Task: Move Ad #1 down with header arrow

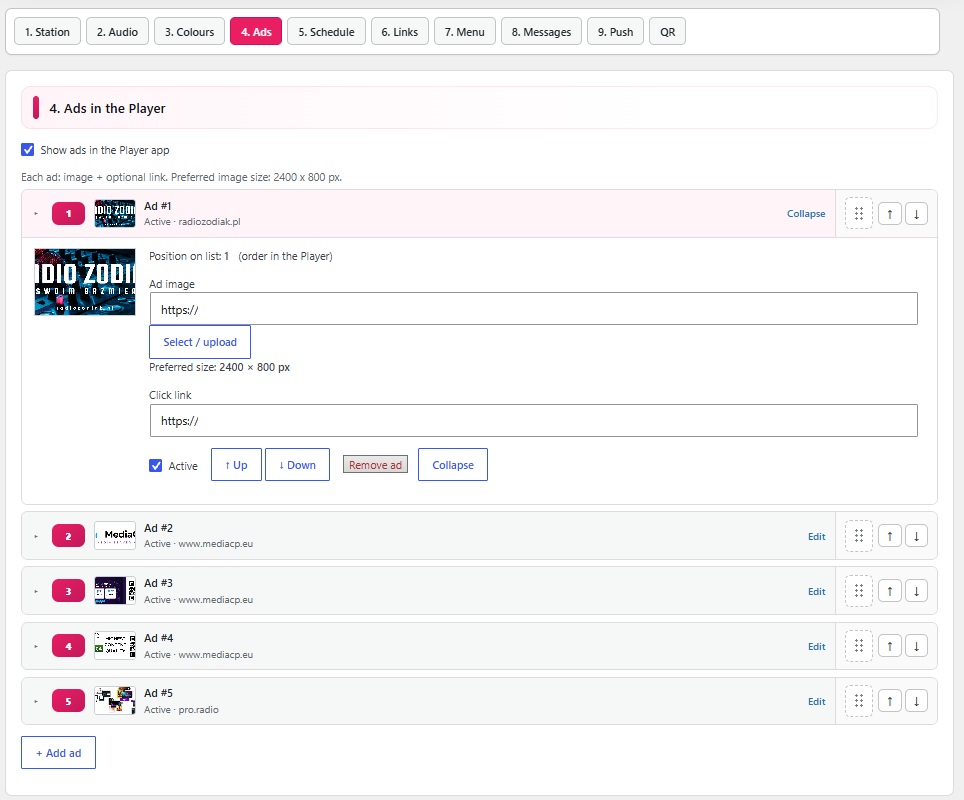Action: [x=916, y=214]
